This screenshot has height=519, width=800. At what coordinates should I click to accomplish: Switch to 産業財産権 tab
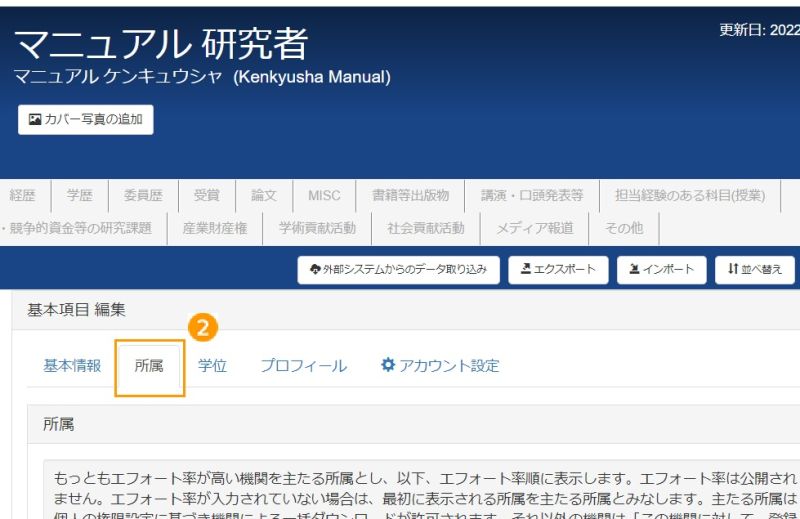tap(215, 228)
